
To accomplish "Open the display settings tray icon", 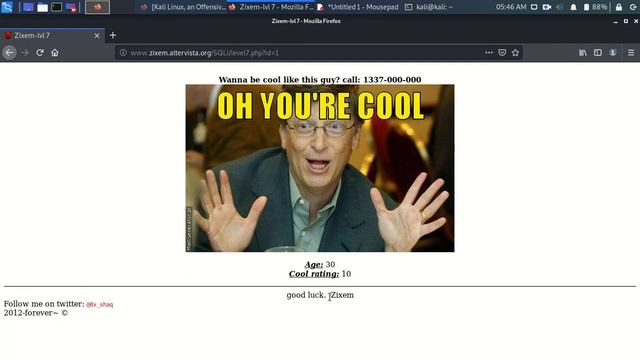I will 534,7.
